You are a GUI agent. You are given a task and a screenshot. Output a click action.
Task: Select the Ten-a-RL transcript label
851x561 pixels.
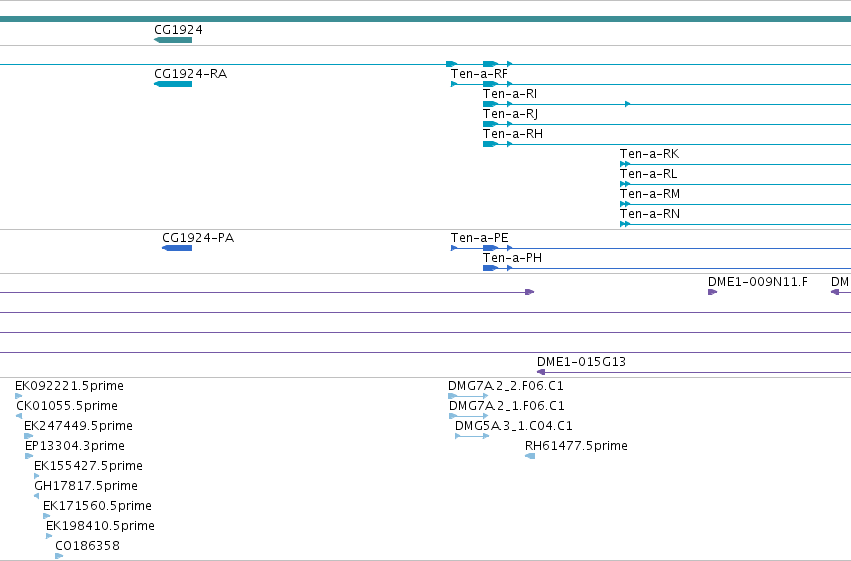pyautogui.click(x=648, y=174)
